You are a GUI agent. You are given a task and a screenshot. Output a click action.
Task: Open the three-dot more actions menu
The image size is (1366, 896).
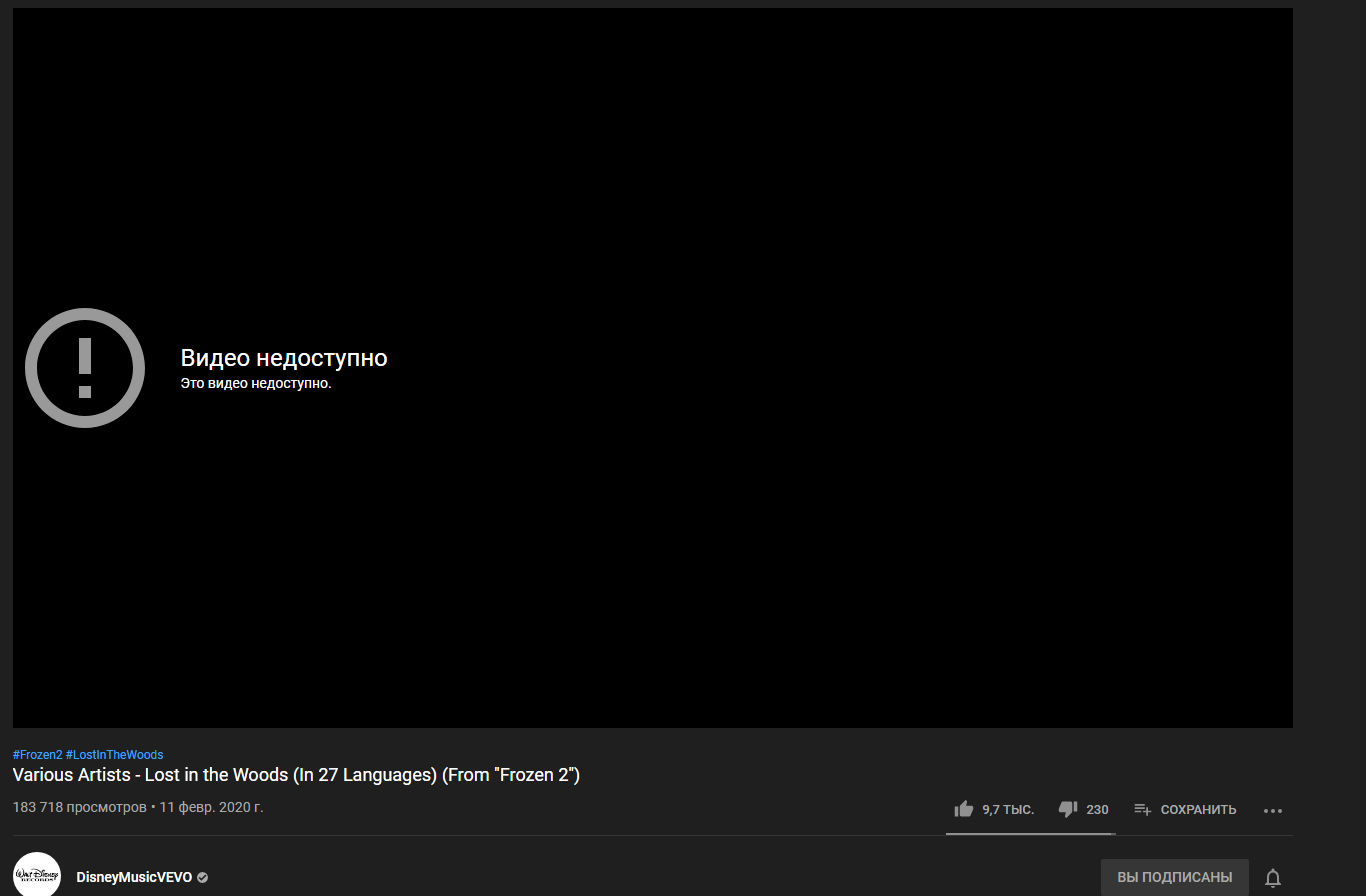[1272, 810]
